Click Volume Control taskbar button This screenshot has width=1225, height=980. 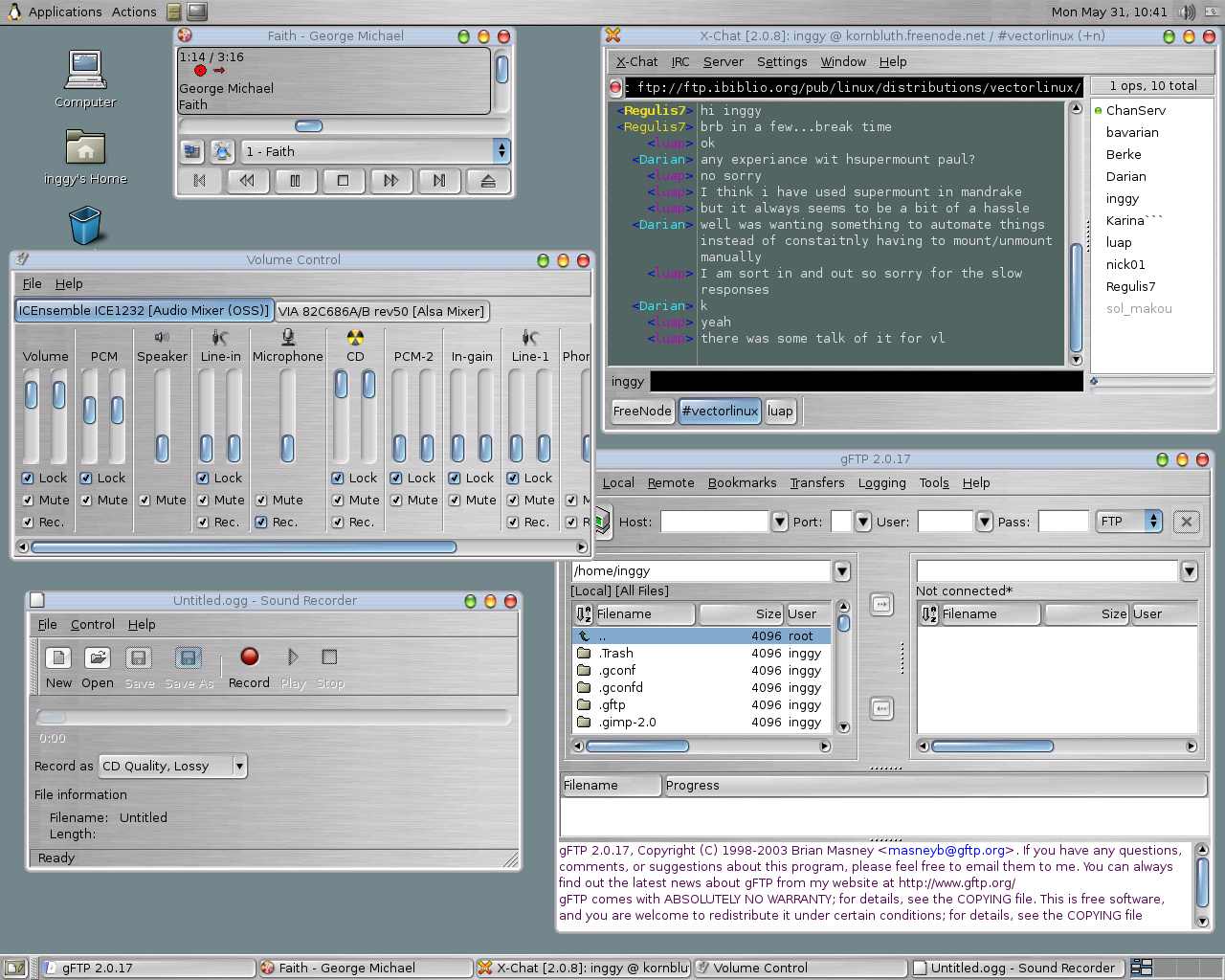800,968
